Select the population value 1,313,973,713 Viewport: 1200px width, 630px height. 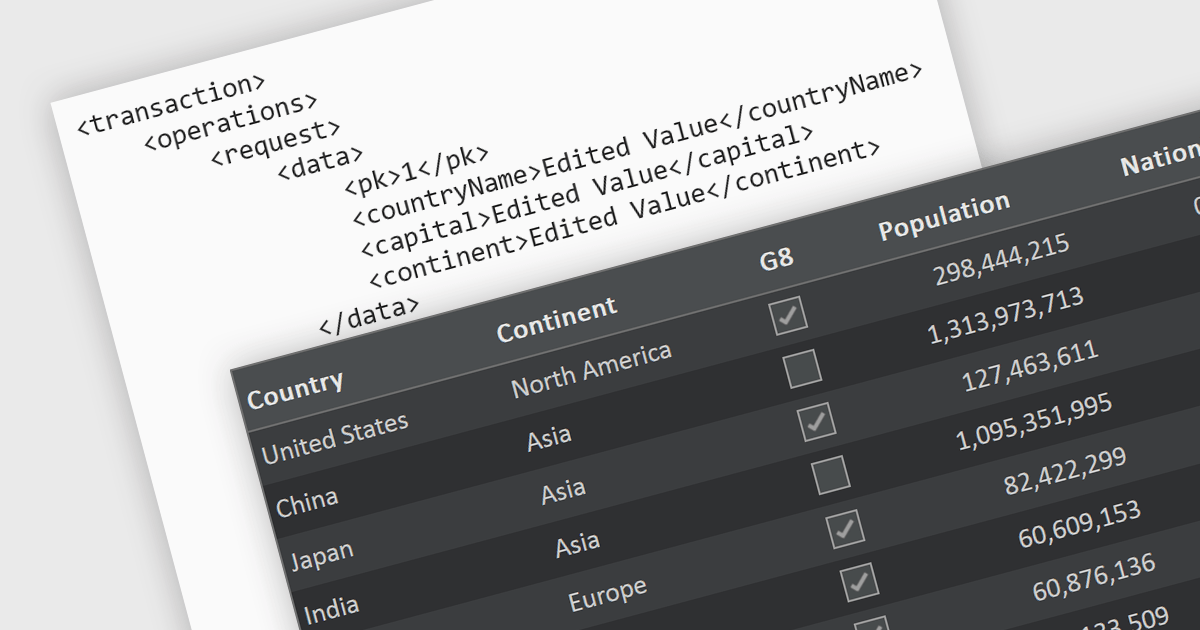(1005, 315)
